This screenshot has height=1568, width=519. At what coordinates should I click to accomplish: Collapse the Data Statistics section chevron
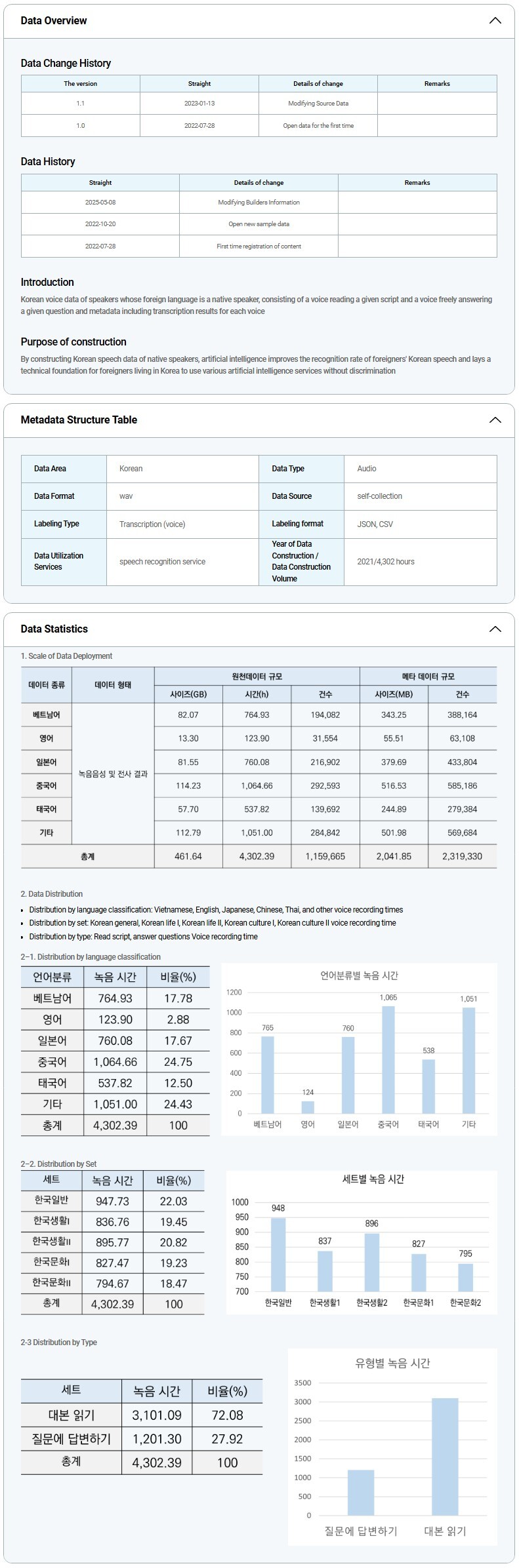click(x=495, y=629)
